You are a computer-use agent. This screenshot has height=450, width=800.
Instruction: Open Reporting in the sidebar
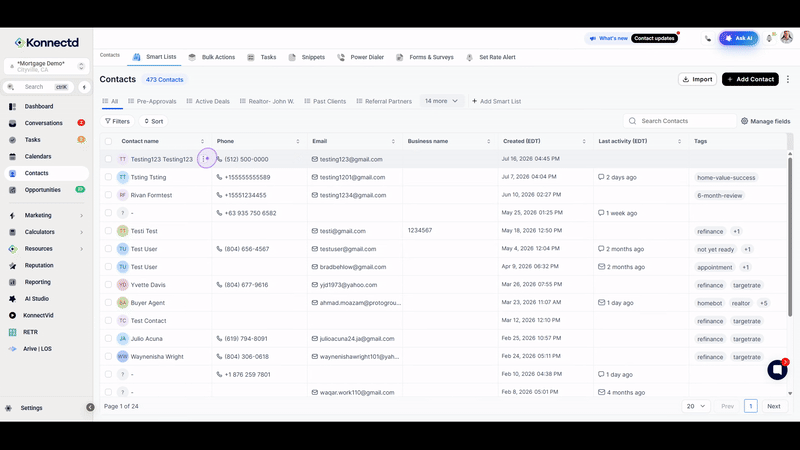(37, 282)
